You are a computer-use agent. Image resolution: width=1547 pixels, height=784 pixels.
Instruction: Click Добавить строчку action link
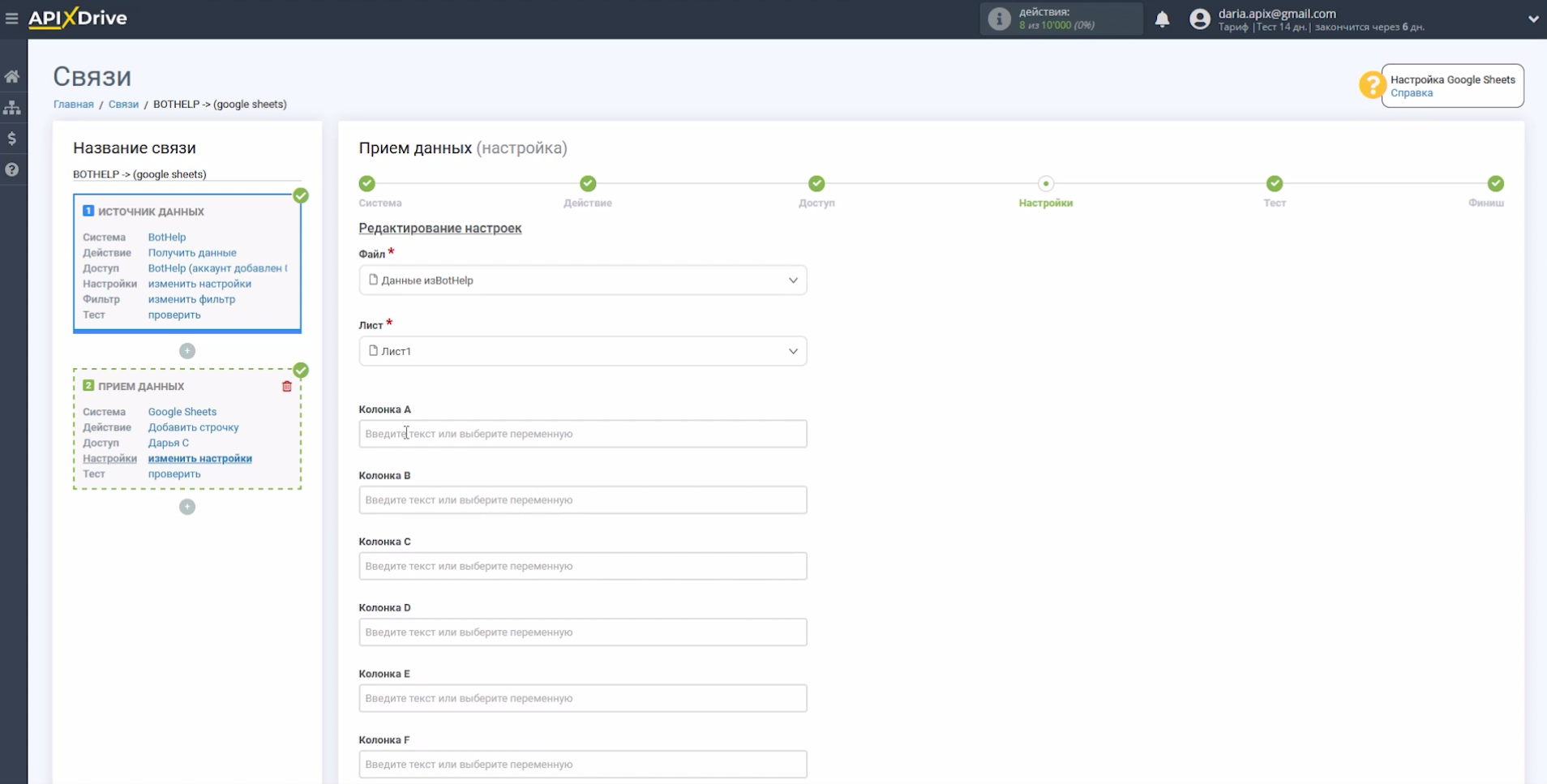pyautogui.click(x=193, y=427)
